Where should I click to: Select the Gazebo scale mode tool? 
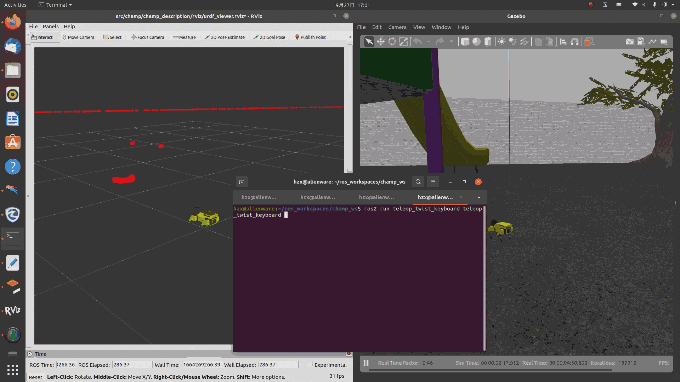[x=404, y=42]
